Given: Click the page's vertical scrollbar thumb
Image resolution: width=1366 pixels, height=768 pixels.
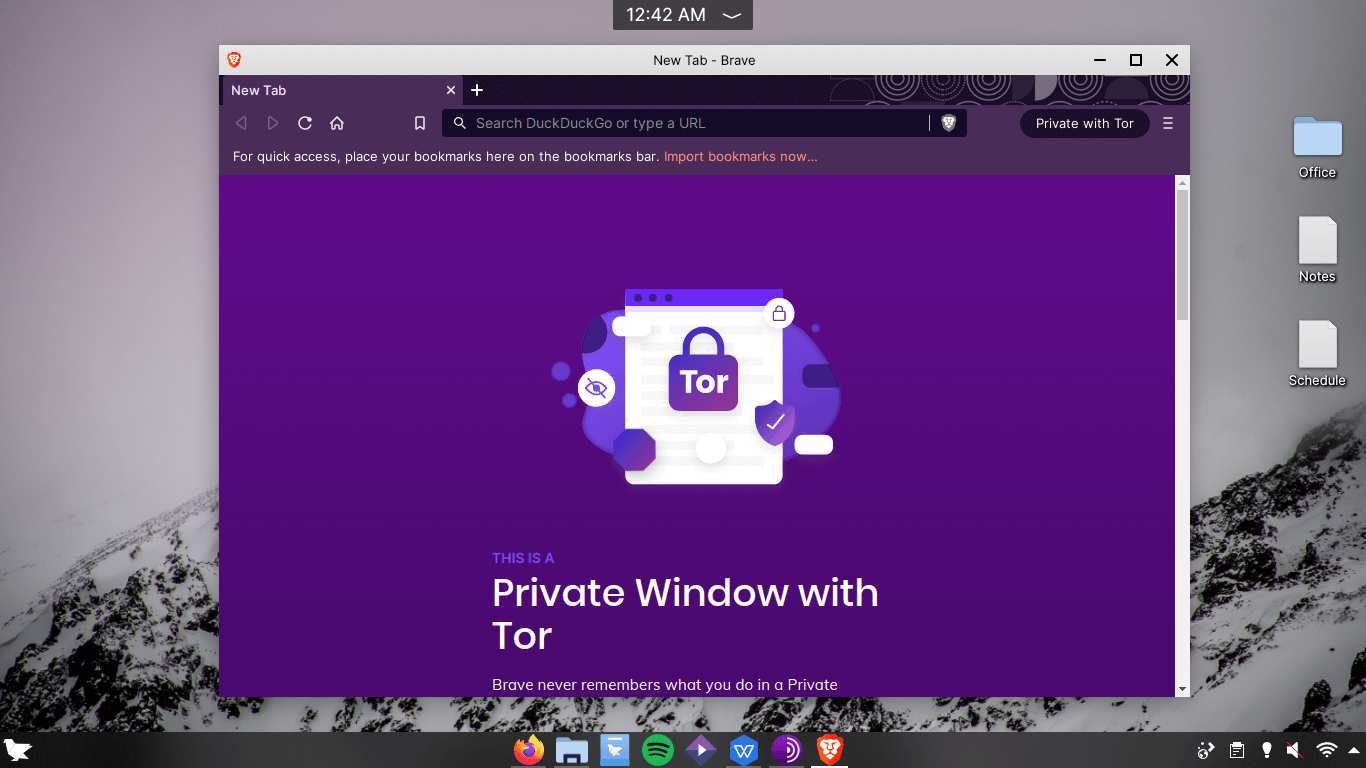Looking at the screenshot, I should click(x=1182, y=255).
